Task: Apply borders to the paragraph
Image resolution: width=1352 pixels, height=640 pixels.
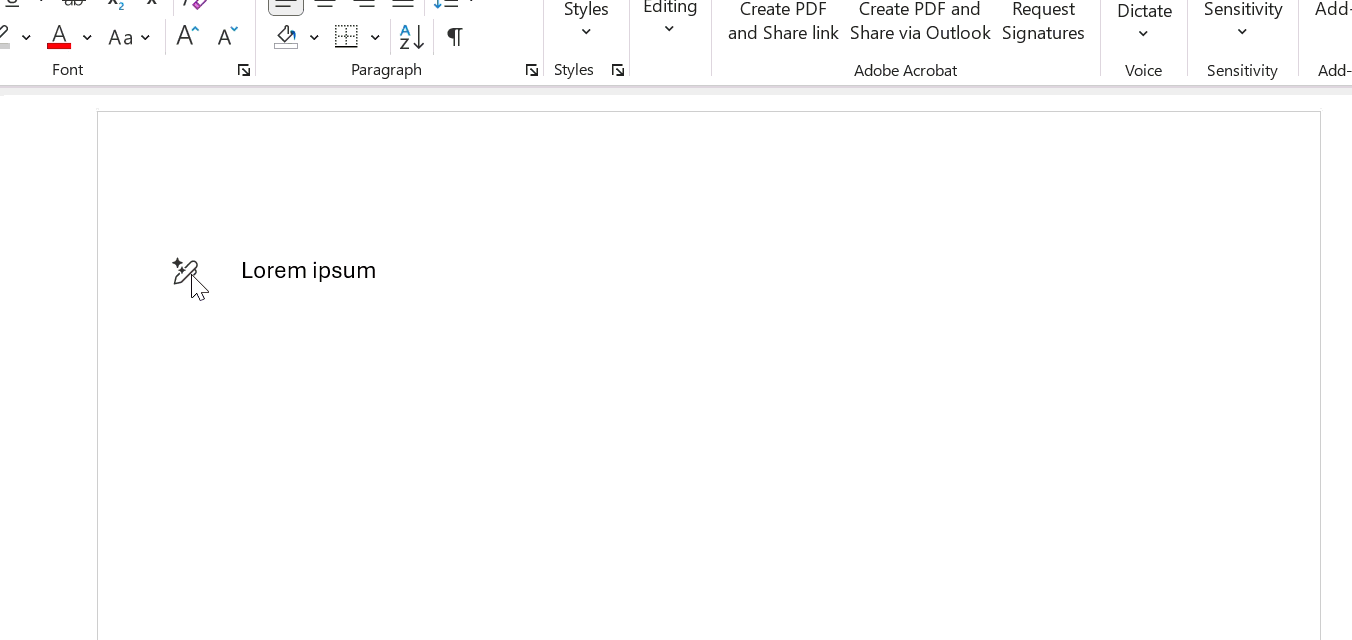Action: 346,37
